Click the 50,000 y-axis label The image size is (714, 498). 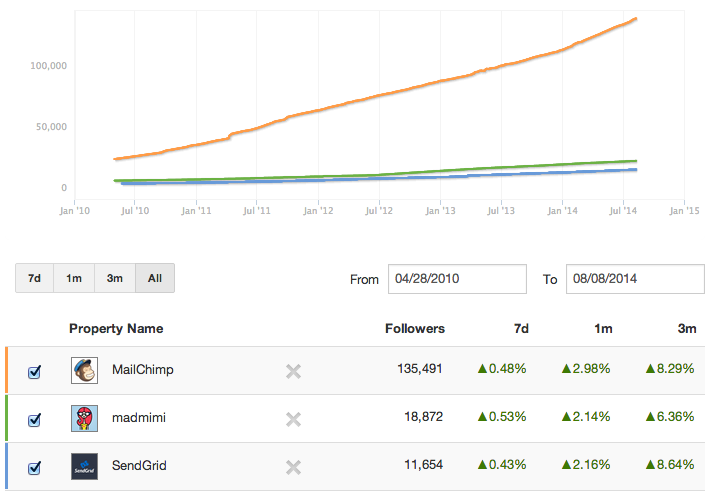(51, 127)
